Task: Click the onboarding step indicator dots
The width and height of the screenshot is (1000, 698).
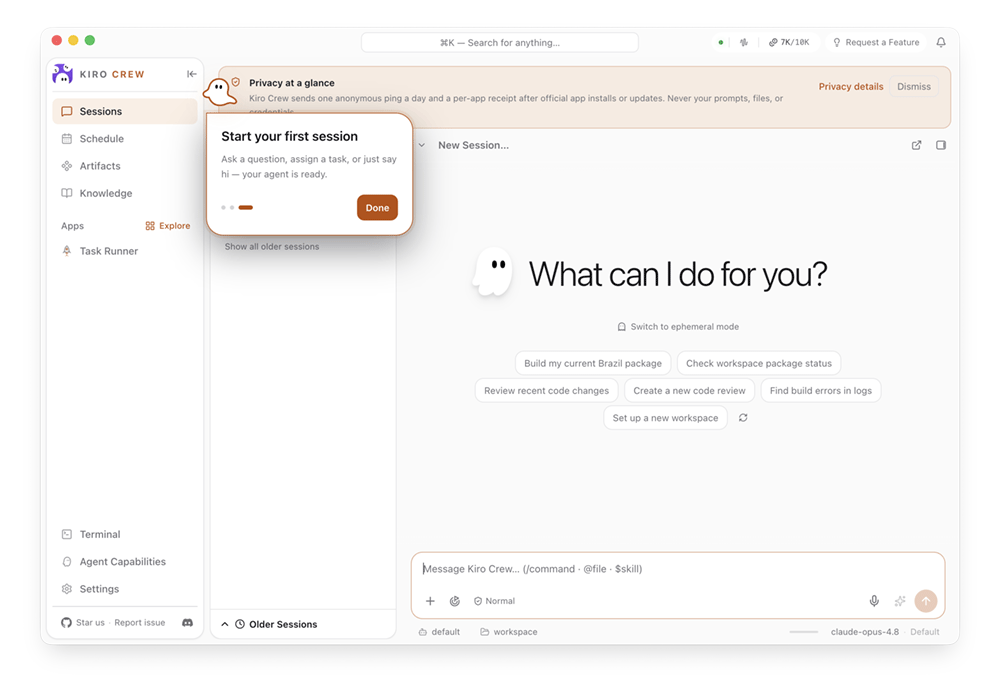Action: (x=237, y=208)
